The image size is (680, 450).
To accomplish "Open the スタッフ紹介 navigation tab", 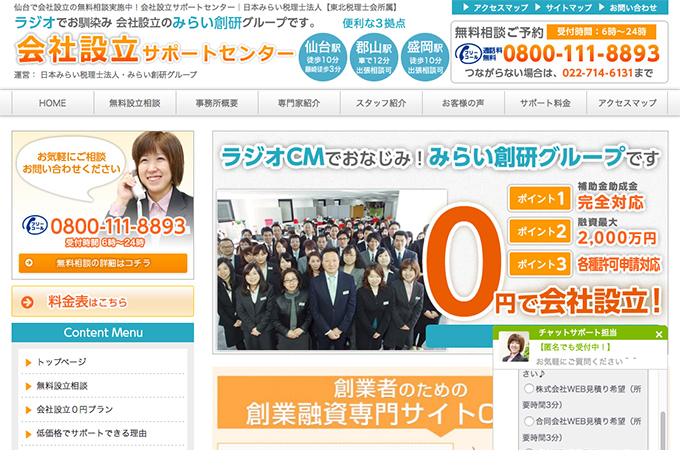I will pyautogui.click(x=381, y=103).
